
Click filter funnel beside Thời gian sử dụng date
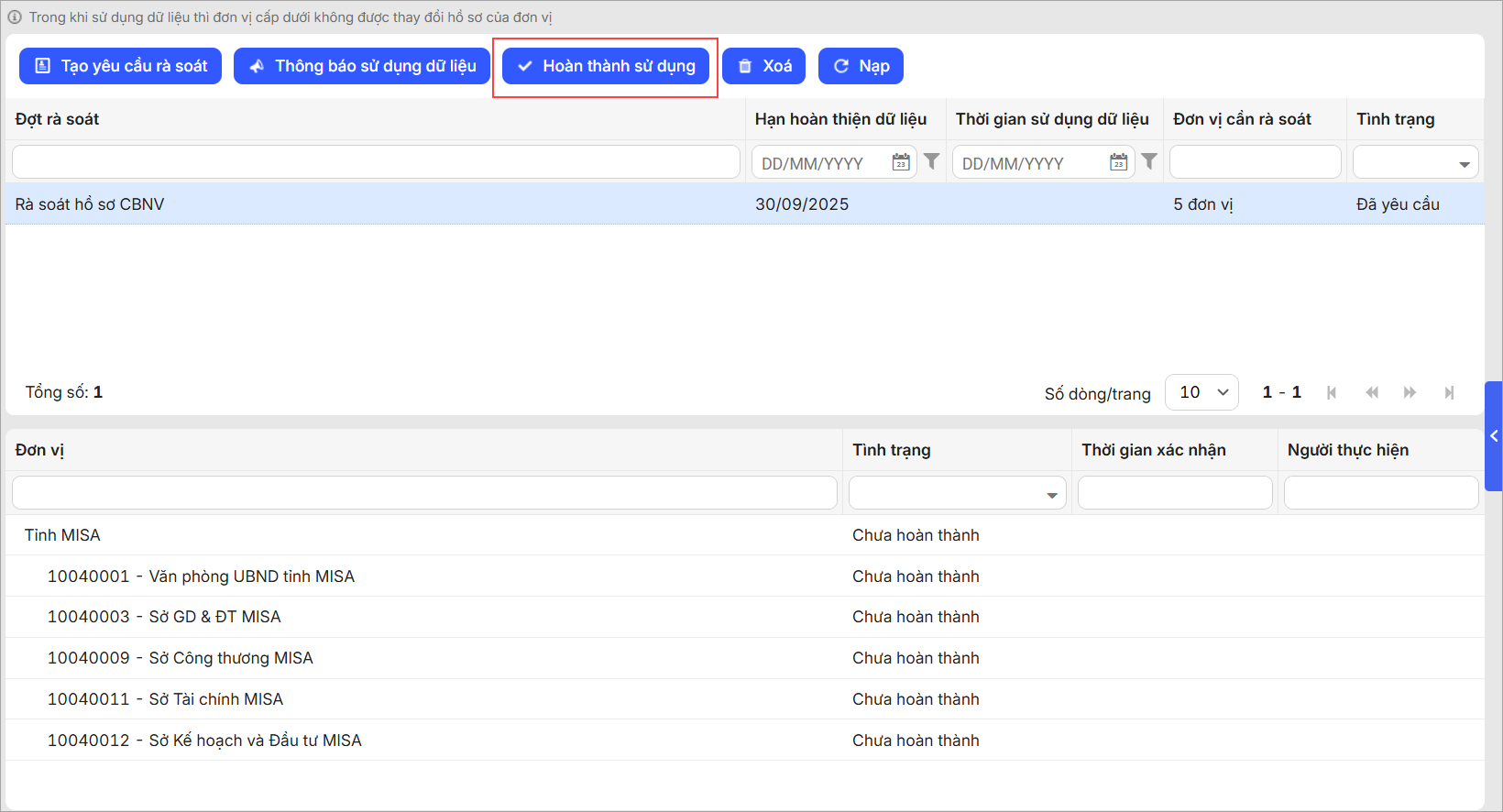click(x=1149, y=161)
